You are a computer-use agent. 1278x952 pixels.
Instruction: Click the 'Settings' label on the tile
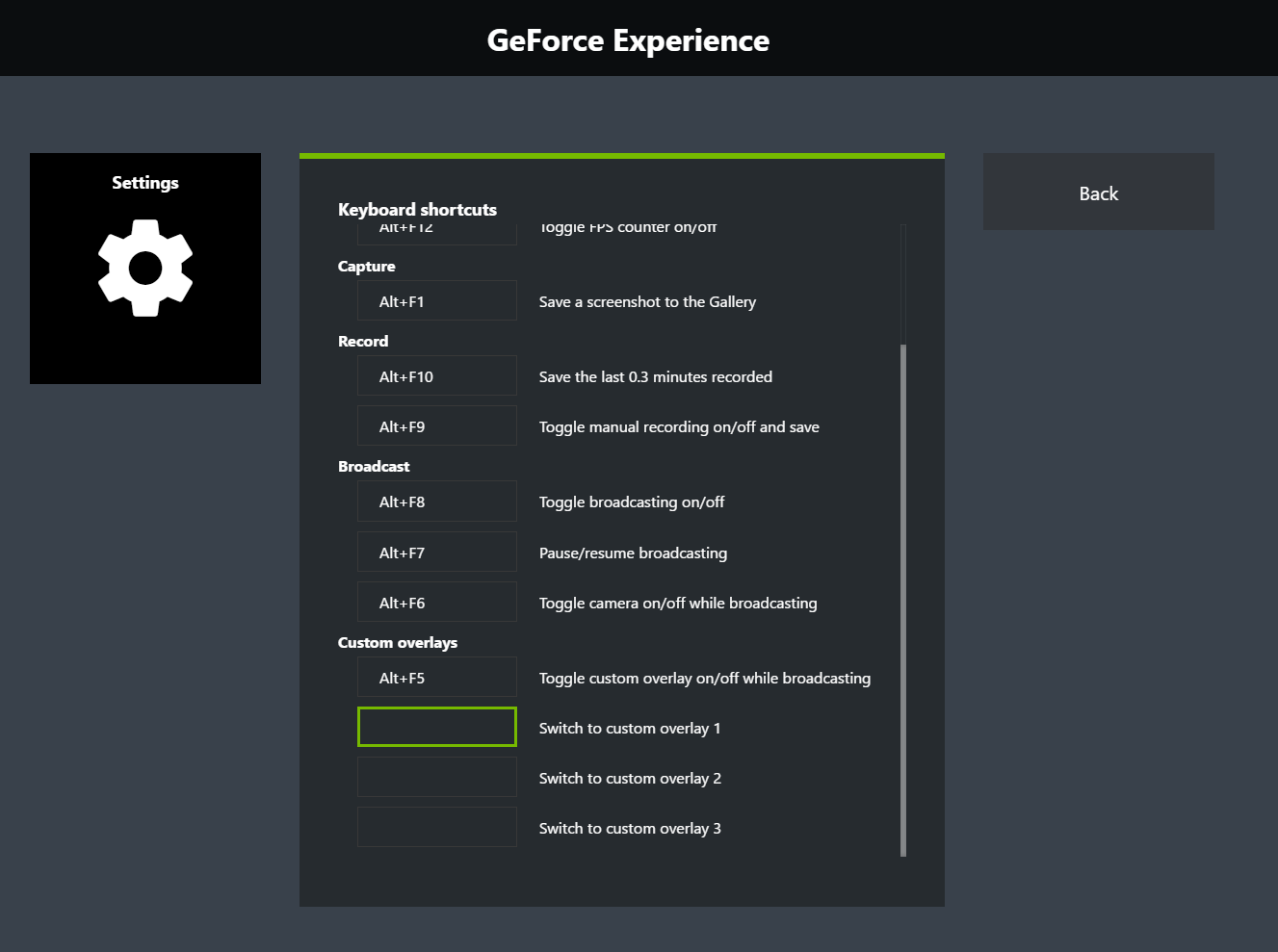pyautogui.click(x=145, y=183)
